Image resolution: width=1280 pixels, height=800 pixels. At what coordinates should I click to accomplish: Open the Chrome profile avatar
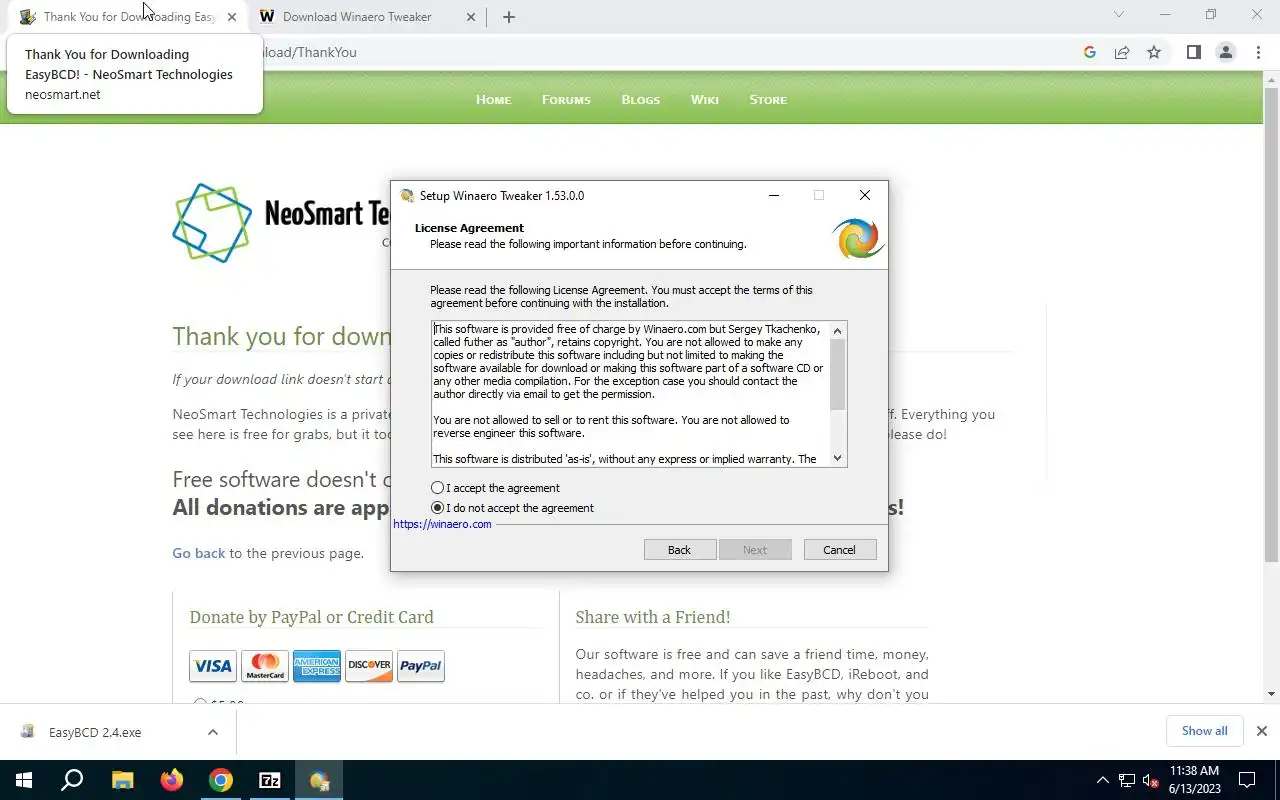pos(1225,52)
